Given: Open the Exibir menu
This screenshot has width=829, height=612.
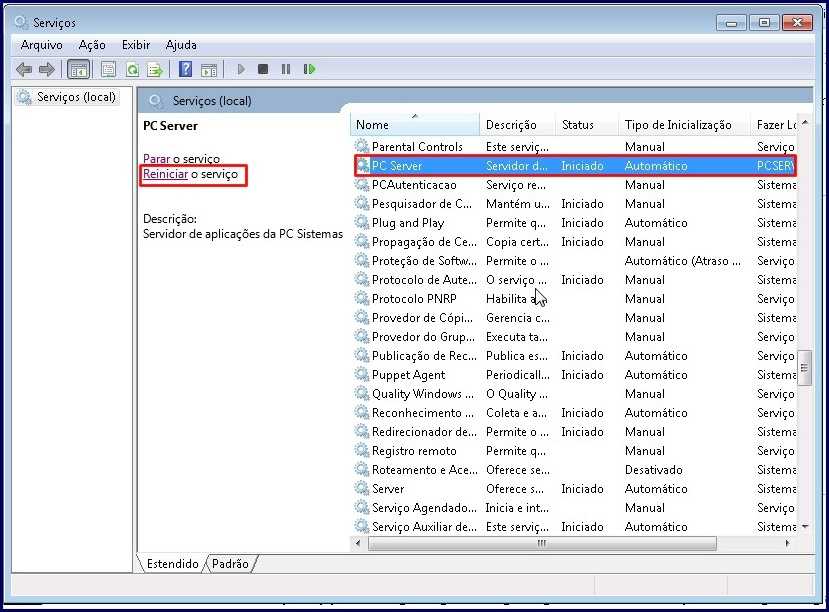Looking at the screenshot, I should 136,45.
